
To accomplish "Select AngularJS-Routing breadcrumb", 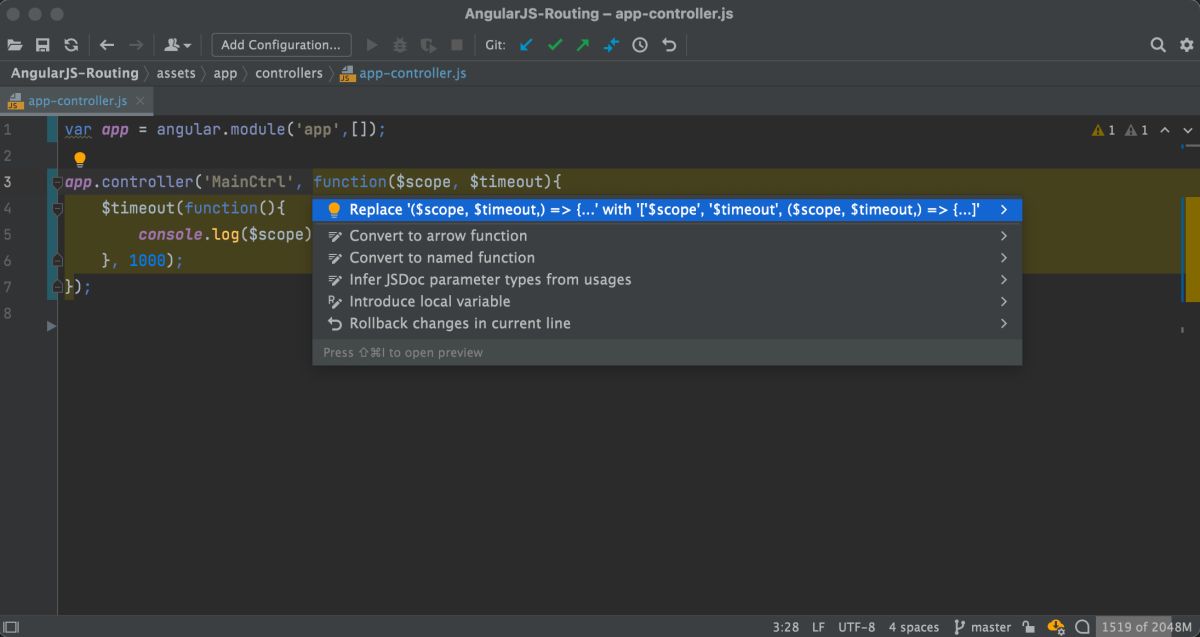I will tap(75, 73).
